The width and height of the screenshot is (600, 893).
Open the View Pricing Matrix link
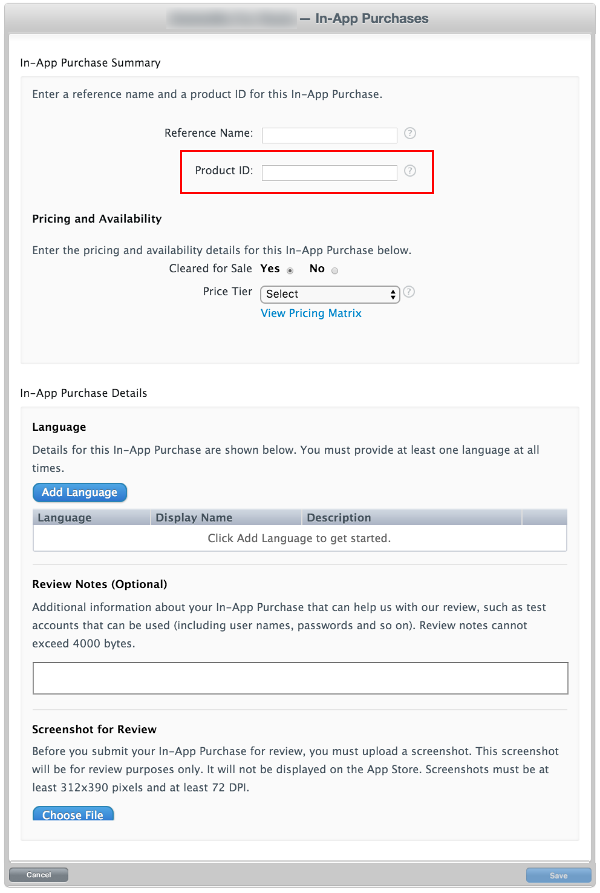311,313
